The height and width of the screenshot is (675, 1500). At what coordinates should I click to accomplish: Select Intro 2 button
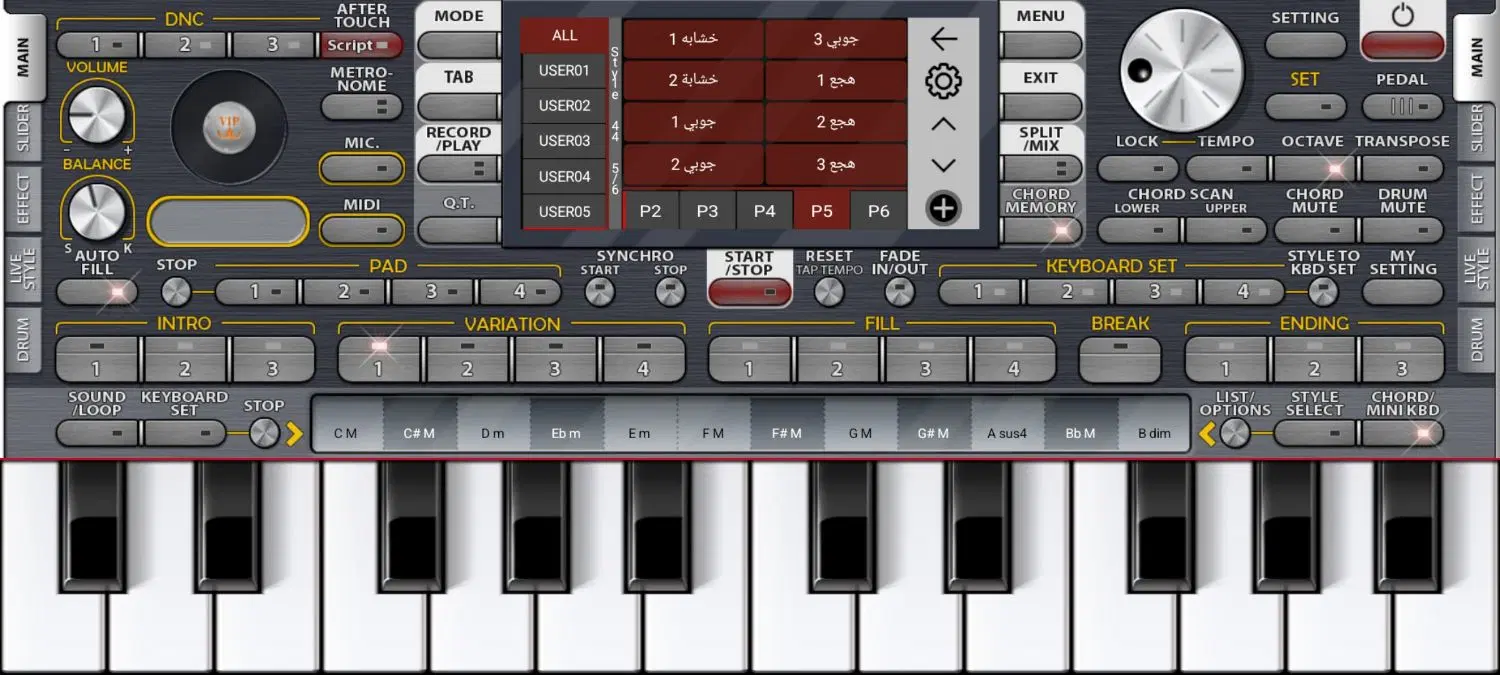pyautogui.click(x=185, y=358)
